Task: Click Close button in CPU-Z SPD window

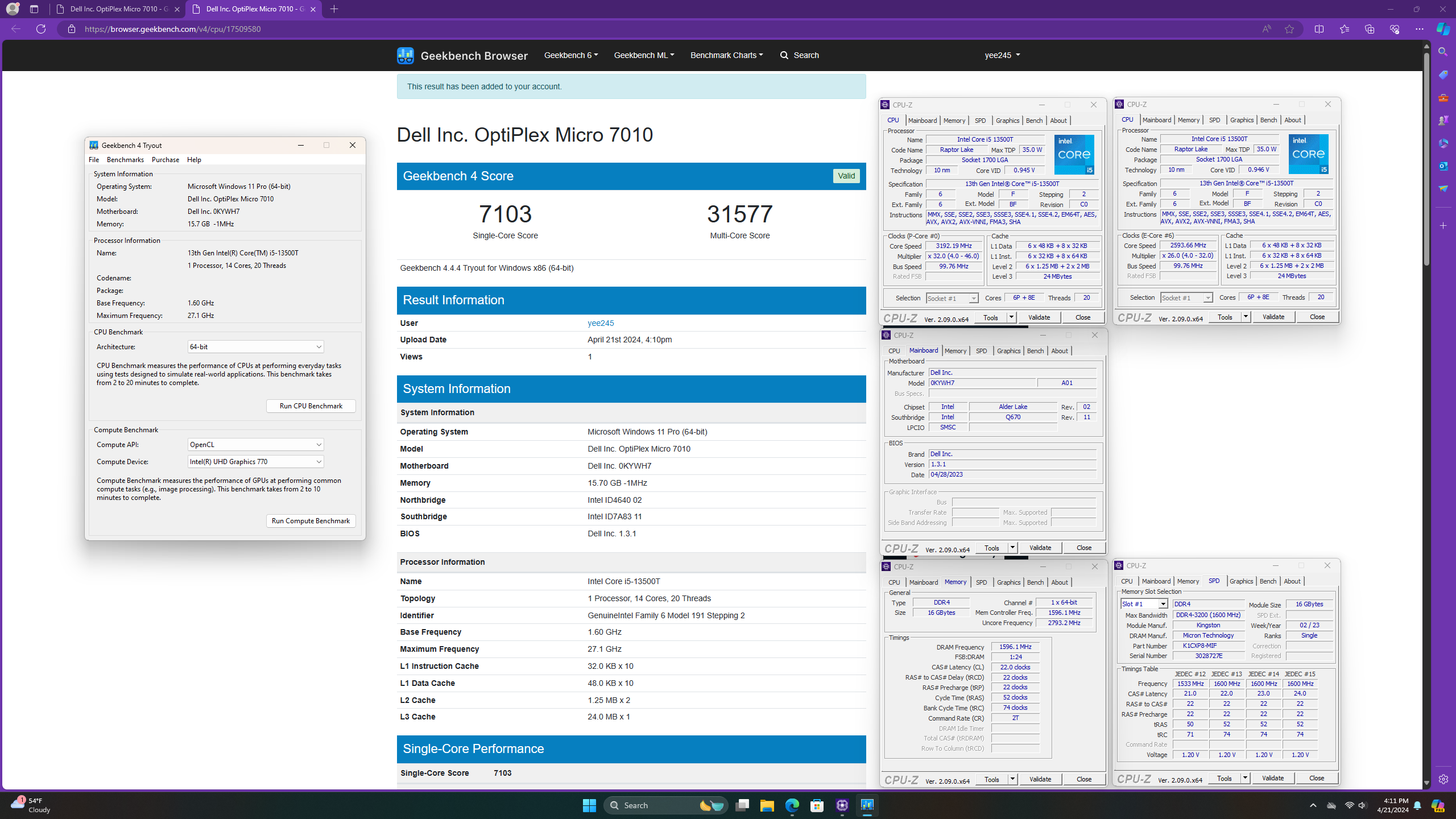Action: click(1317, 778)
